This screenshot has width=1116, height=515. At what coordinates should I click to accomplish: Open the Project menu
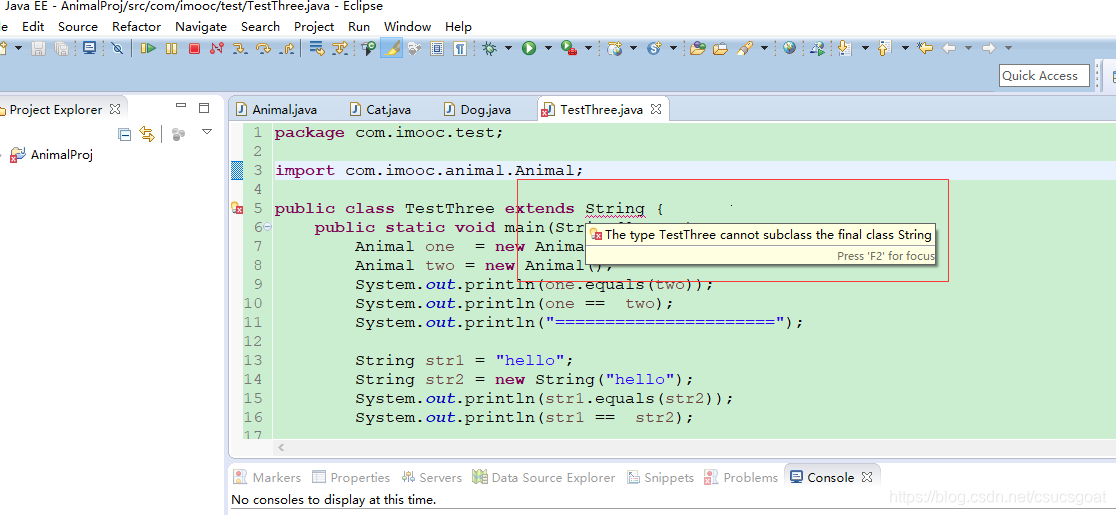click(314, 26)
